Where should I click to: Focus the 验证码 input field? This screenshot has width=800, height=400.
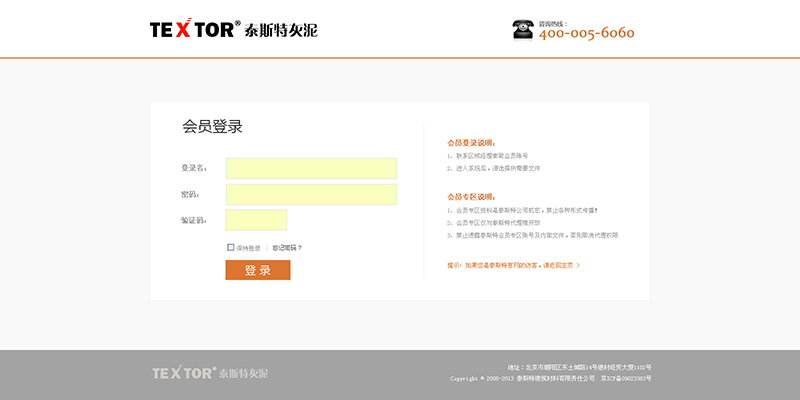coord(256,220)
